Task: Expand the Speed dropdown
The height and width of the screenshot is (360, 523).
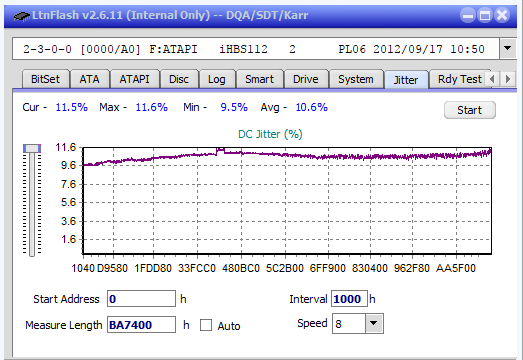Action: [x=374, y=323]
